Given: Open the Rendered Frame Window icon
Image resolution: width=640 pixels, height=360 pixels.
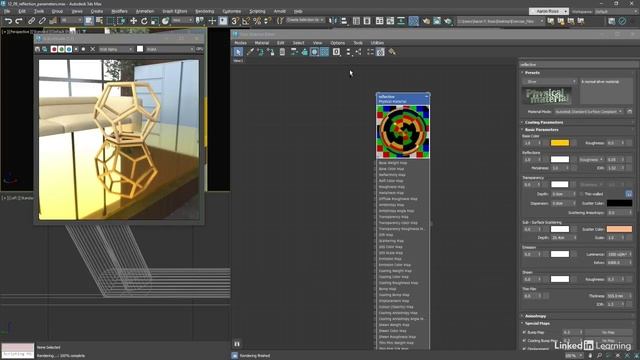Looking at the screenshot, I should [437, 21].
